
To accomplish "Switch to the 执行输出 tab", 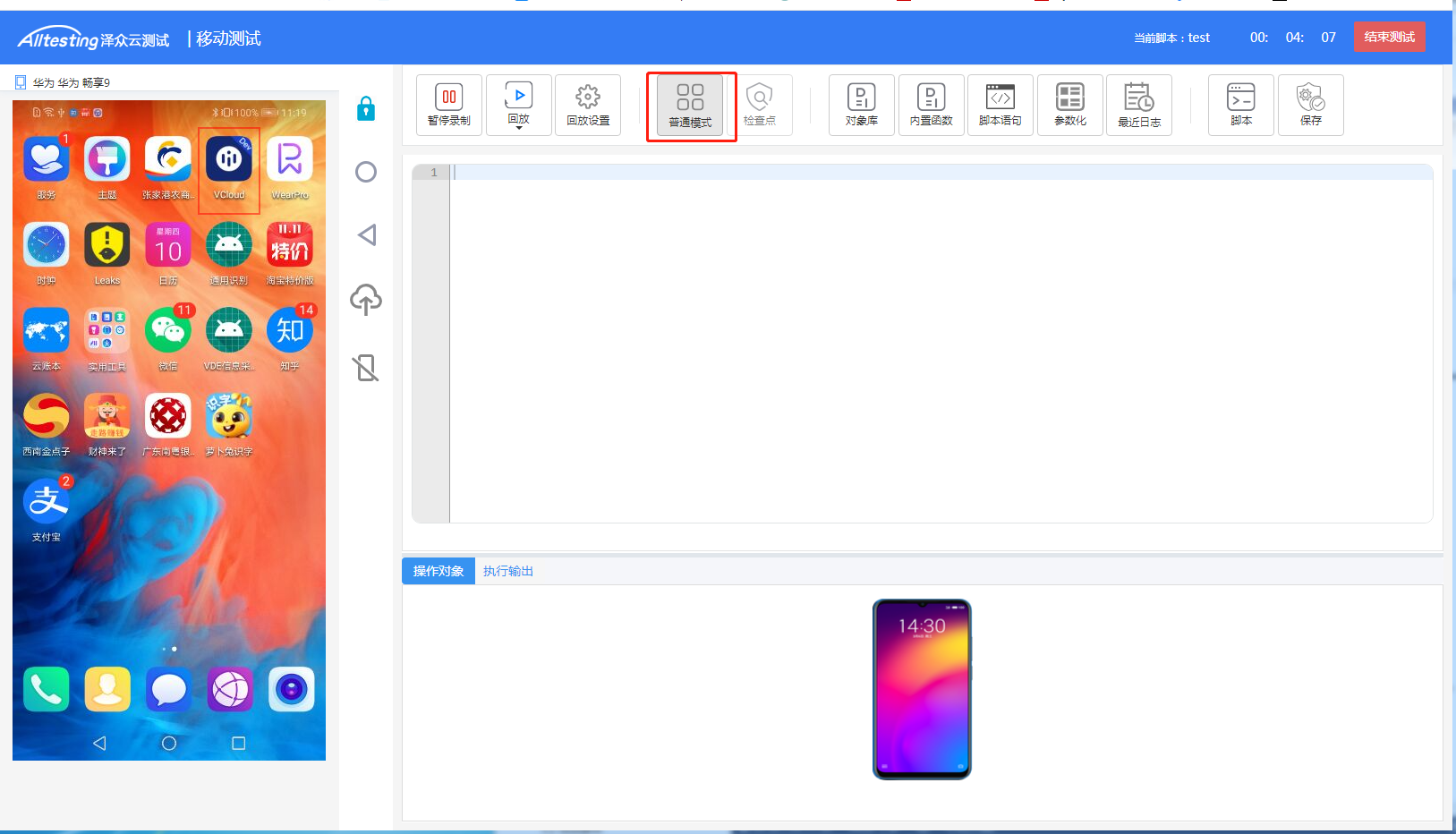I will 507,571.
